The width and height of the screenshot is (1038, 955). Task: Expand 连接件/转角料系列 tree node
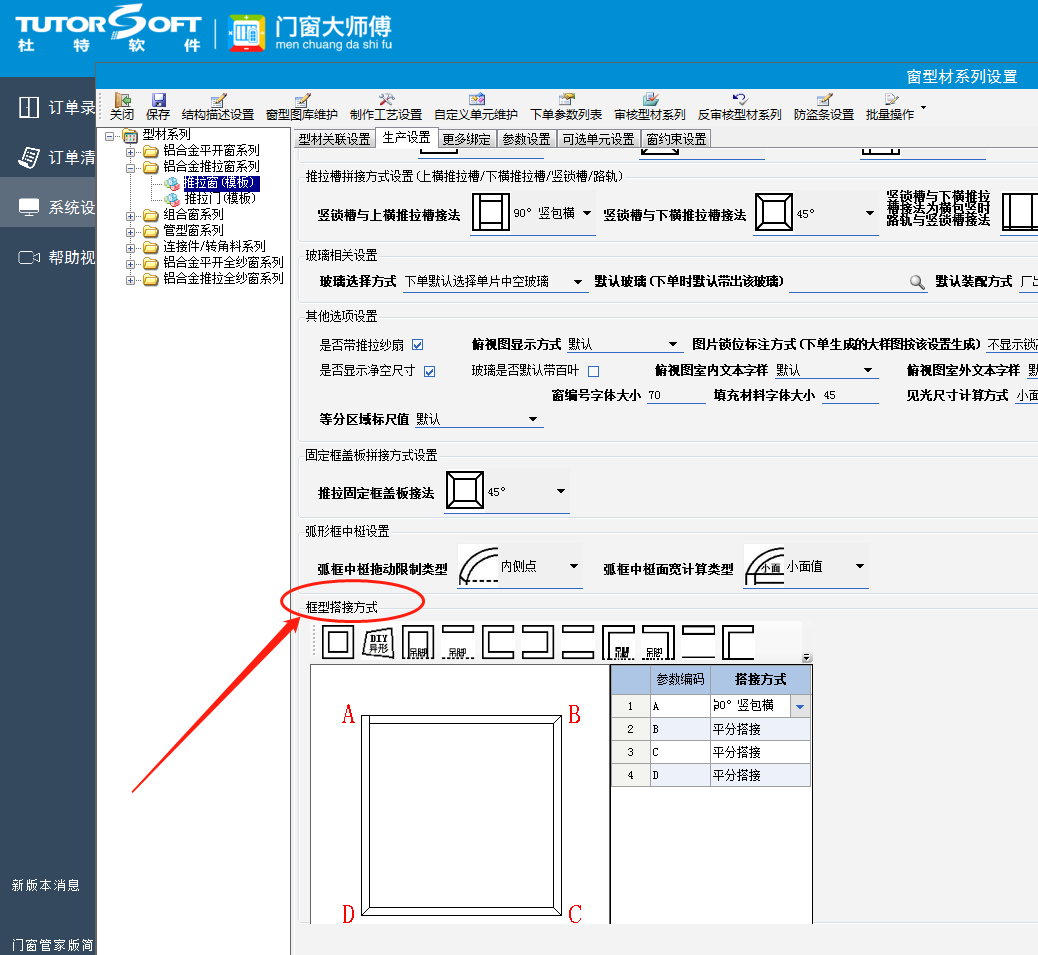click(130, 248)
